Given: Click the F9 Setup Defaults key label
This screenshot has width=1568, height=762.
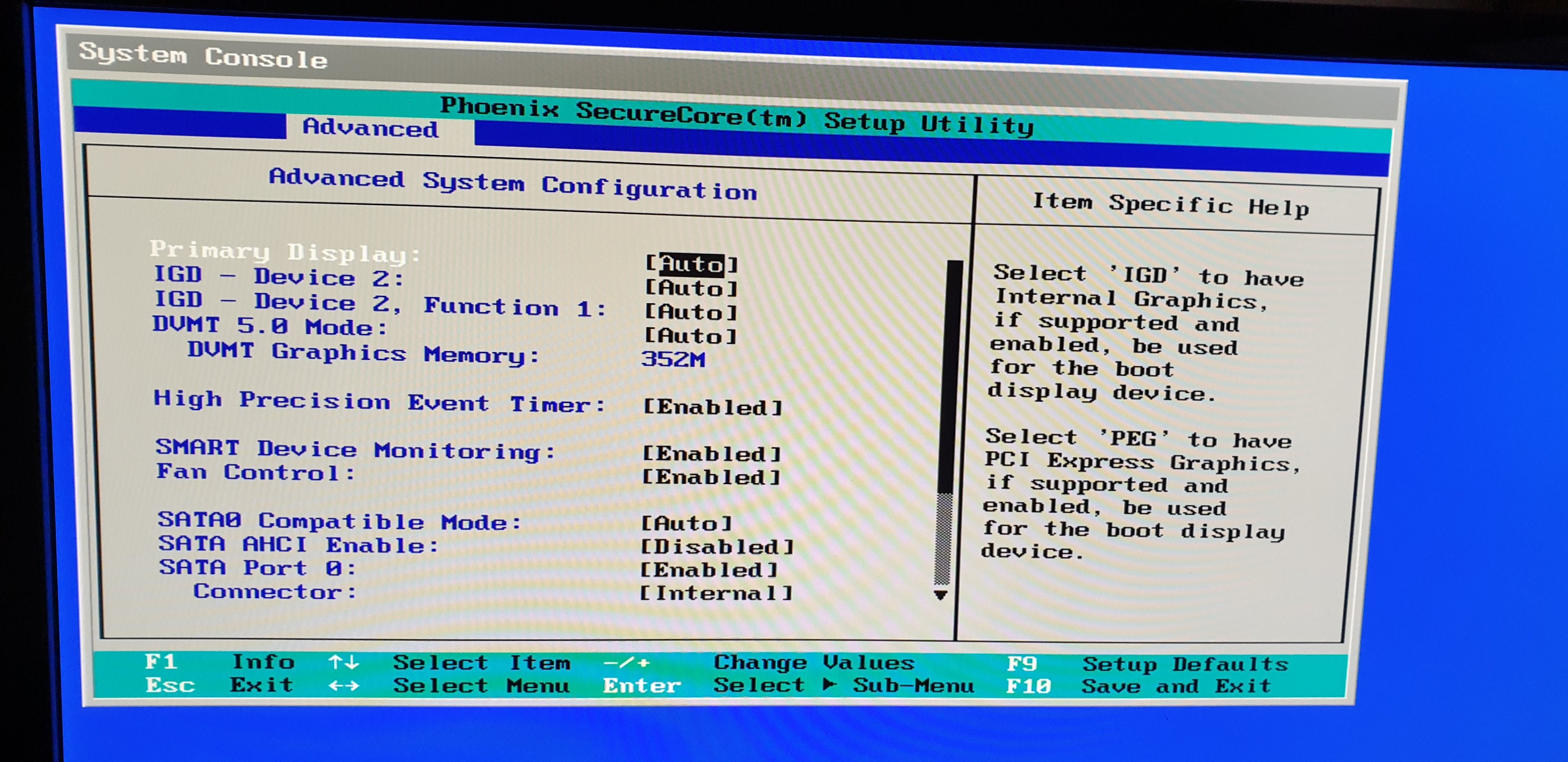Looking at the screenshot, I should coord(1022,664).
